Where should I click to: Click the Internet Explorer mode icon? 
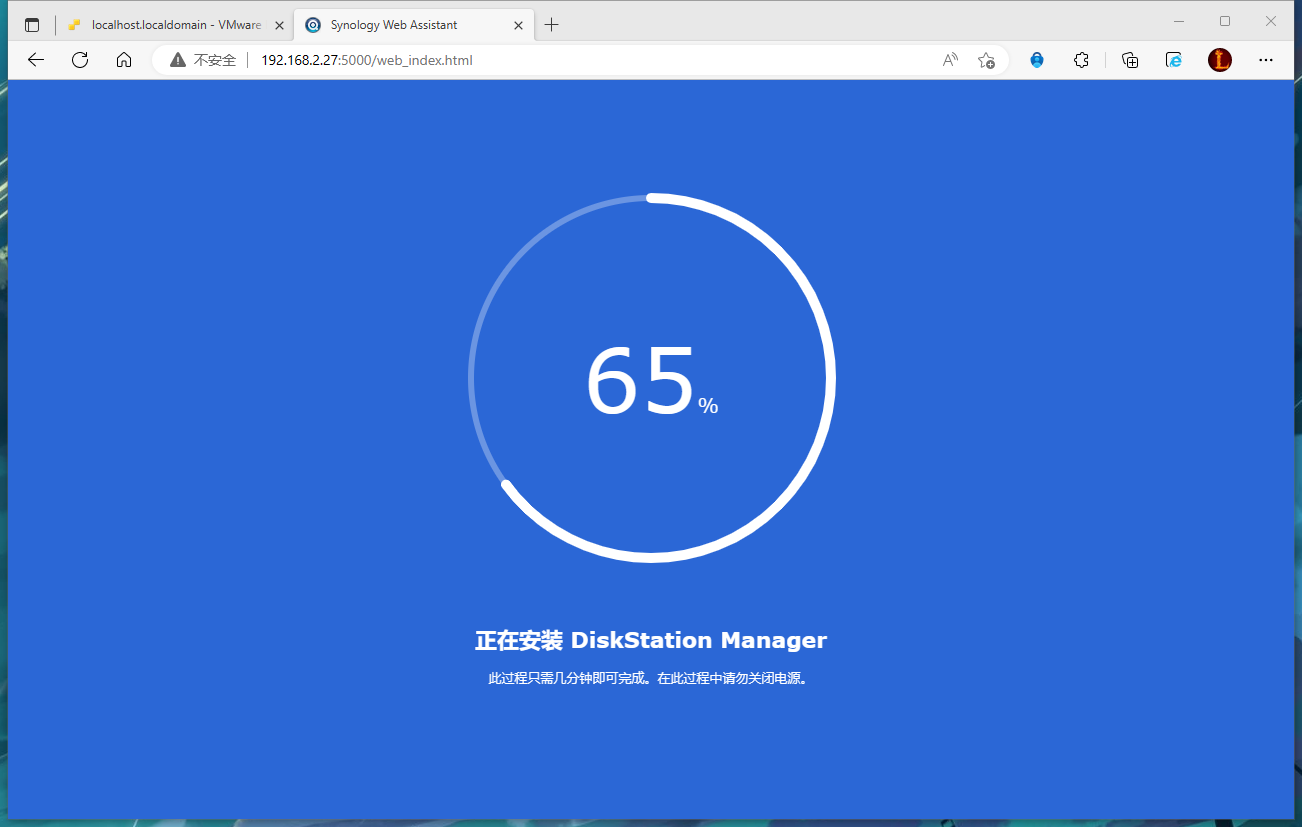[x=1174, y=60]
